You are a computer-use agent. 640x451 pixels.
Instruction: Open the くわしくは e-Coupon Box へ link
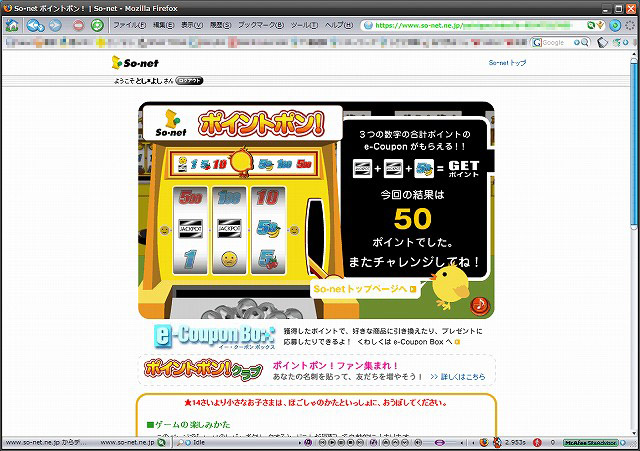[x=409, y=342]
